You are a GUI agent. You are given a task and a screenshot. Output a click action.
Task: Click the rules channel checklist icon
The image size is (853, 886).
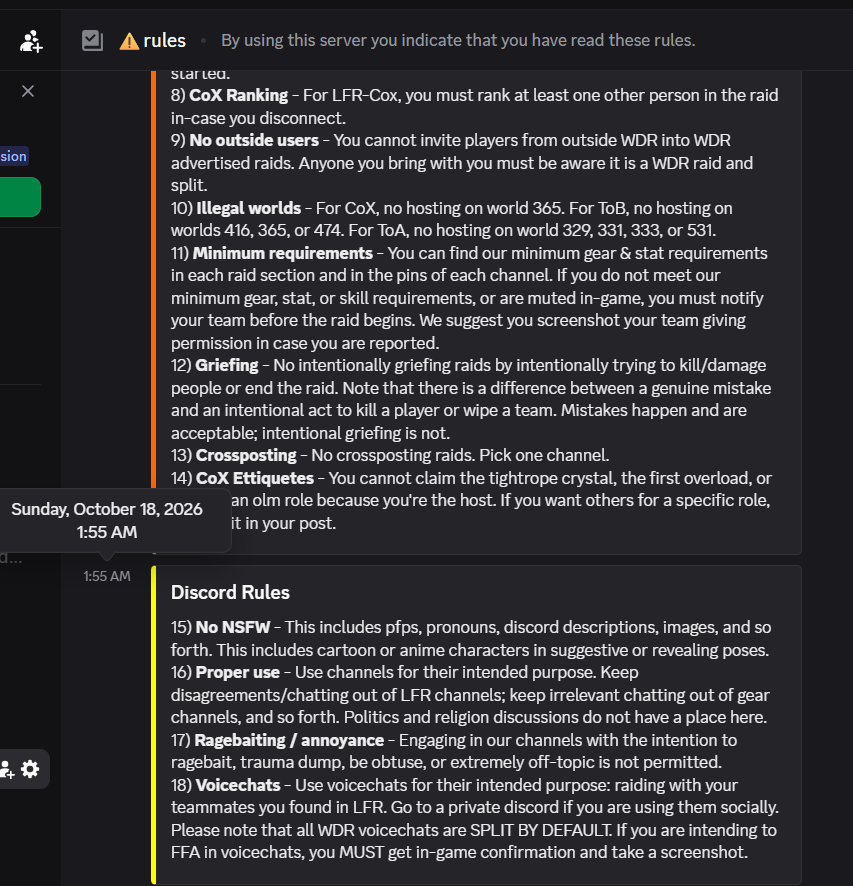point(92,41)
